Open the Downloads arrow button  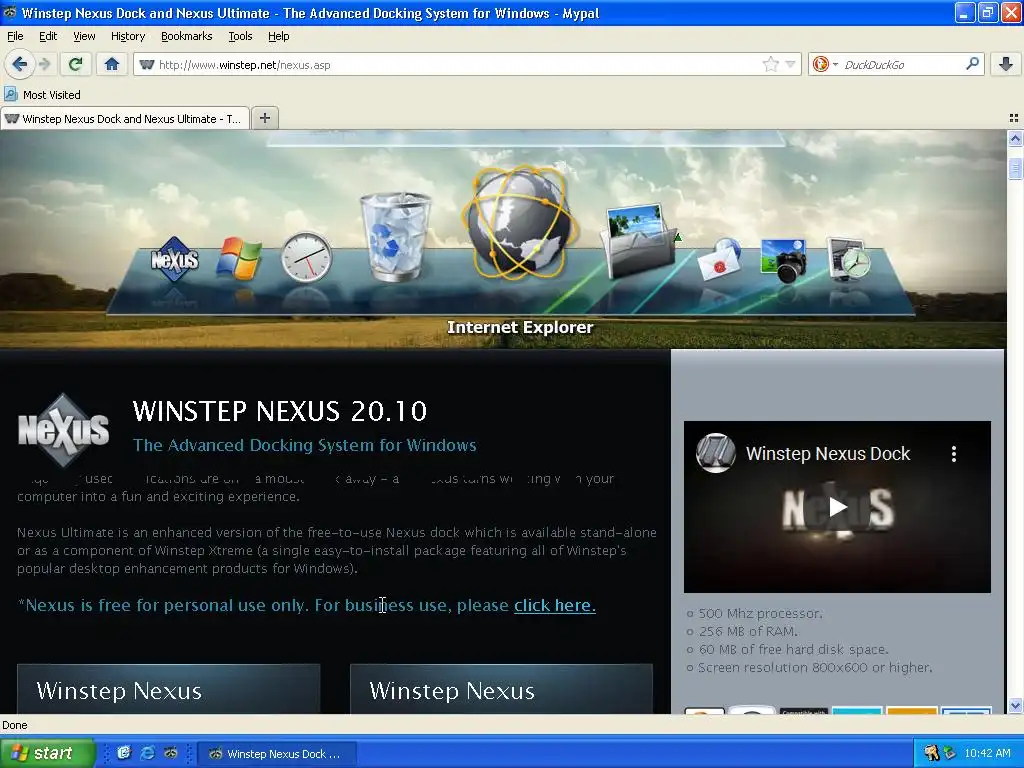[1006, 64]
